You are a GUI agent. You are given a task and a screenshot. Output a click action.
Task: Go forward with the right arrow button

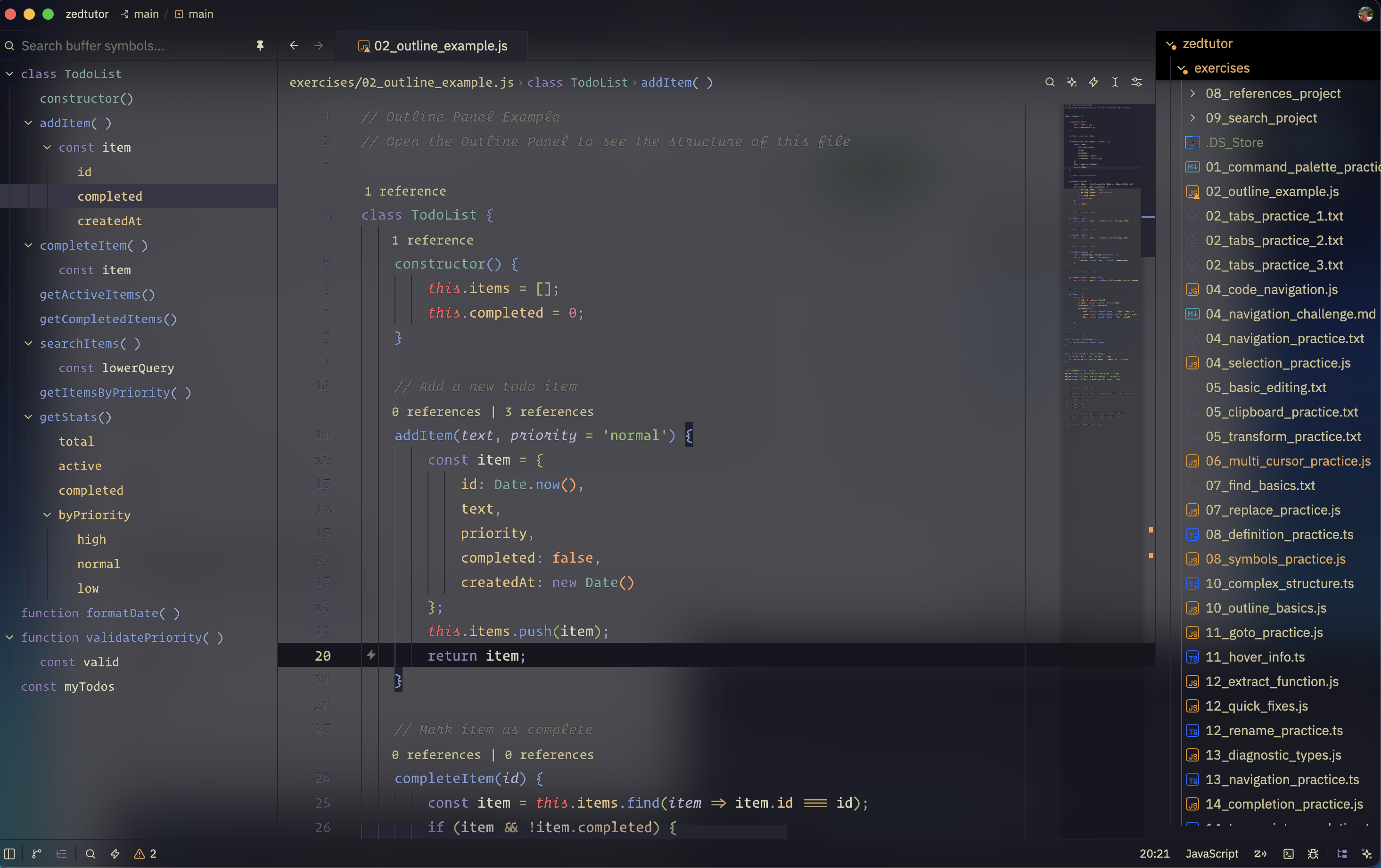tap(318, 45)
